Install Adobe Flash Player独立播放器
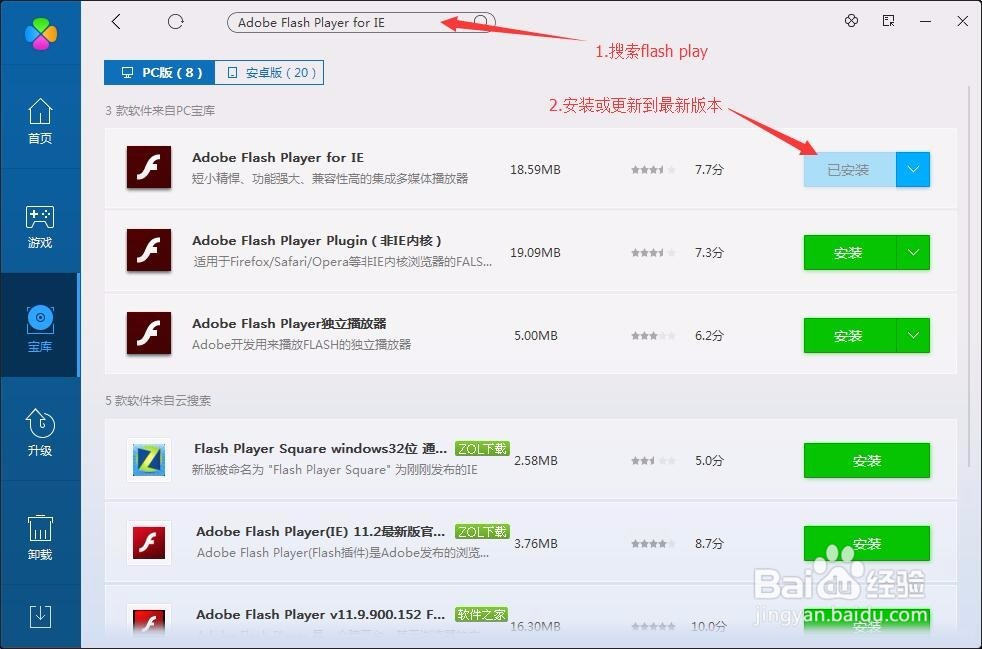 coord(849,336)
